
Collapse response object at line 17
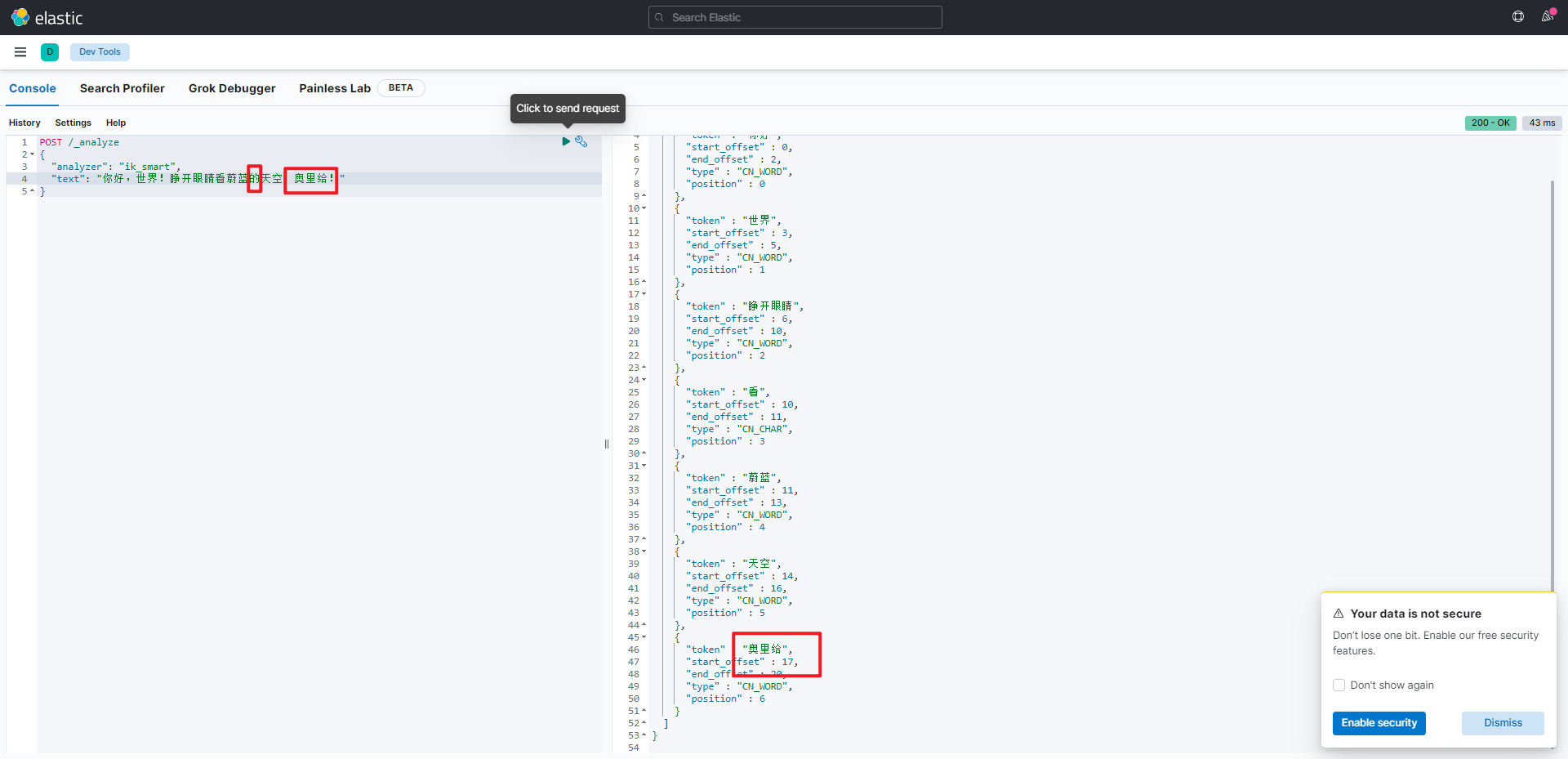click(644, 294)
